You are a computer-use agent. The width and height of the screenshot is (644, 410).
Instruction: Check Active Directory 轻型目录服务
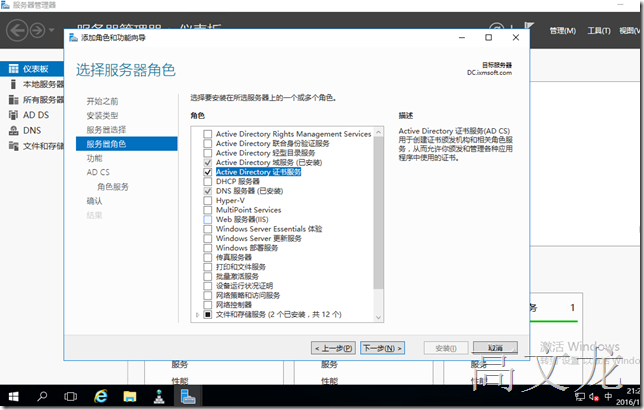pyautogui.click(x=208, y=153)
